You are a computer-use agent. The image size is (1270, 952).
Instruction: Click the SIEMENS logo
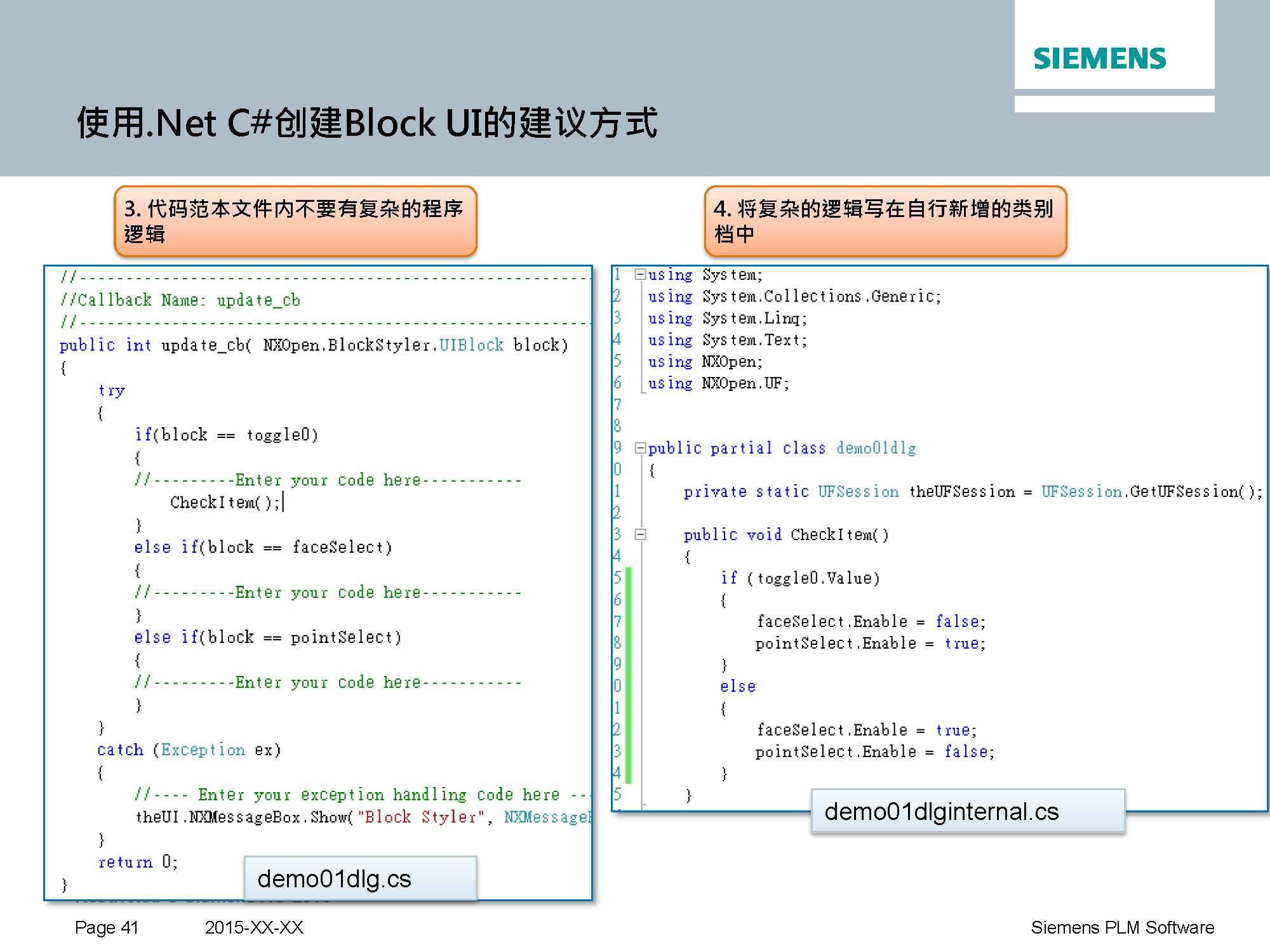[1099, 58]
